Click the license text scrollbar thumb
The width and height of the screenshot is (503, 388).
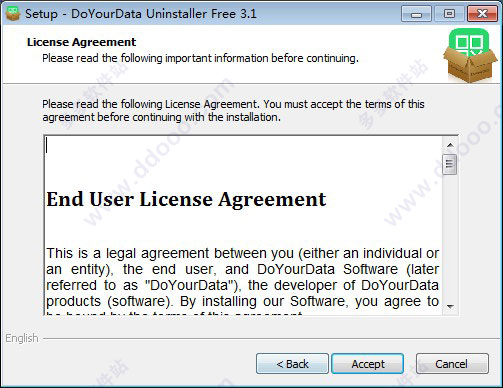click(450, 164)
